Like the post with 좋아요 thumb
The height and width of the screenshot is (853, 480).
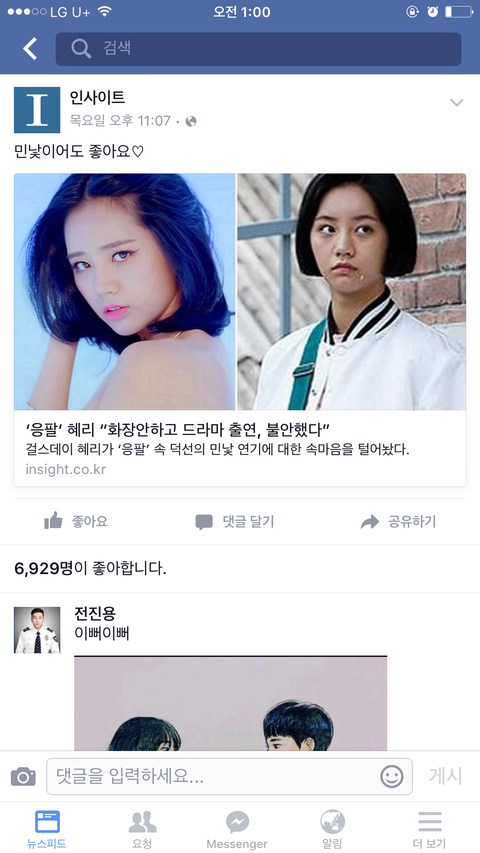76,522
